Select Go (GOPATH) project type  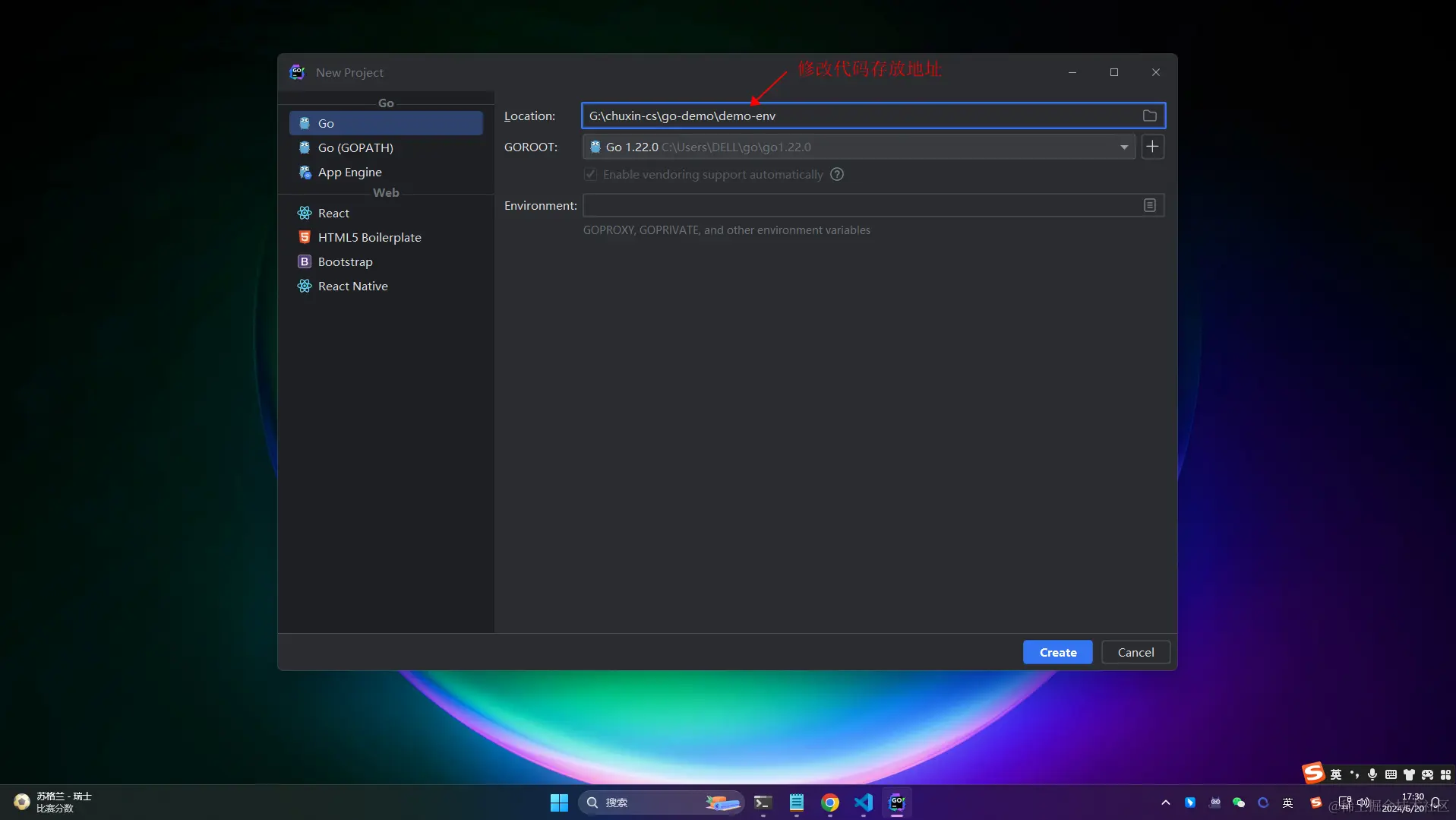pyautogui.click(x=386, y=147)
